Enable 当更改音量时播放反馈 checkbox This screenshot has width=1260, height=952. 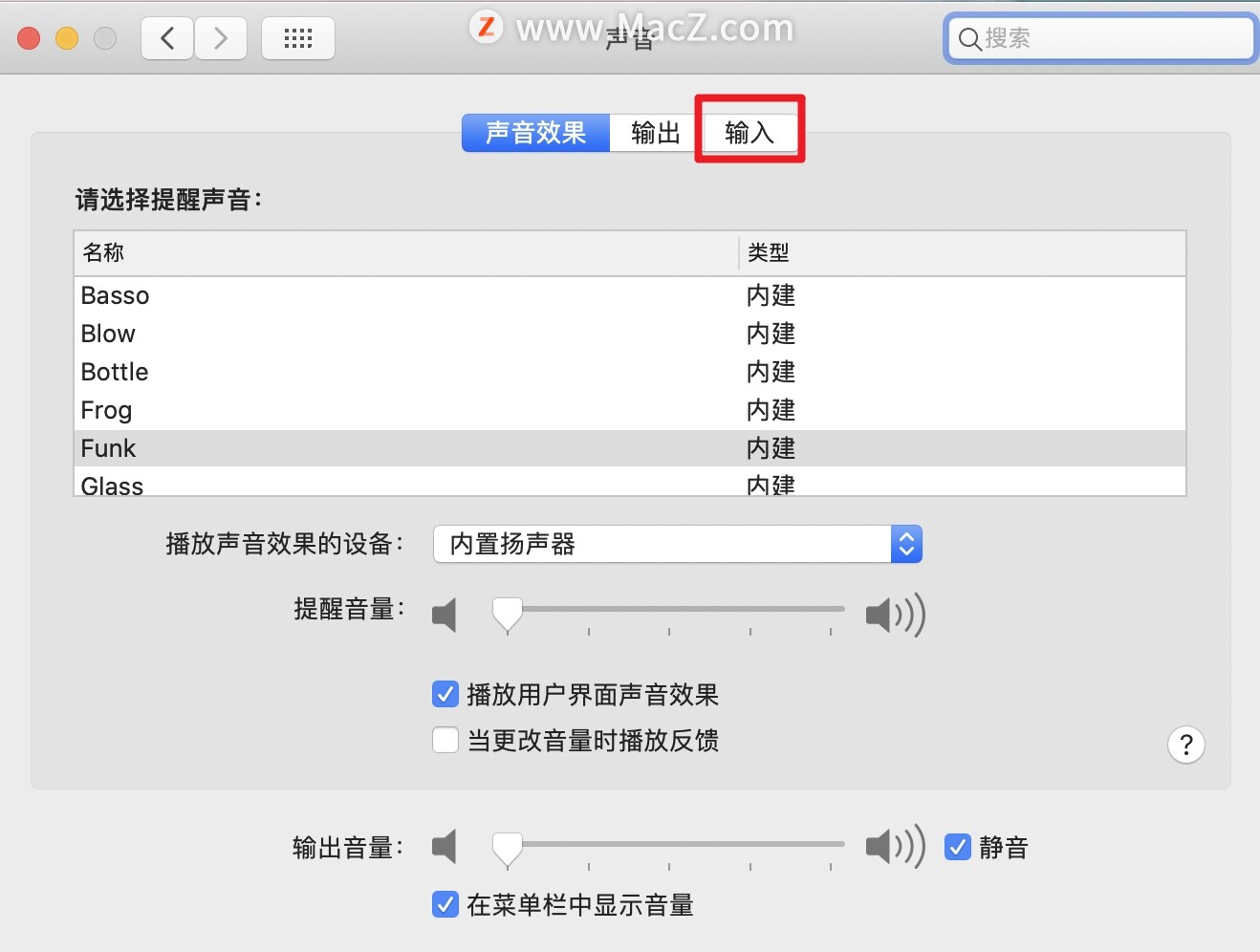(445, 740)
